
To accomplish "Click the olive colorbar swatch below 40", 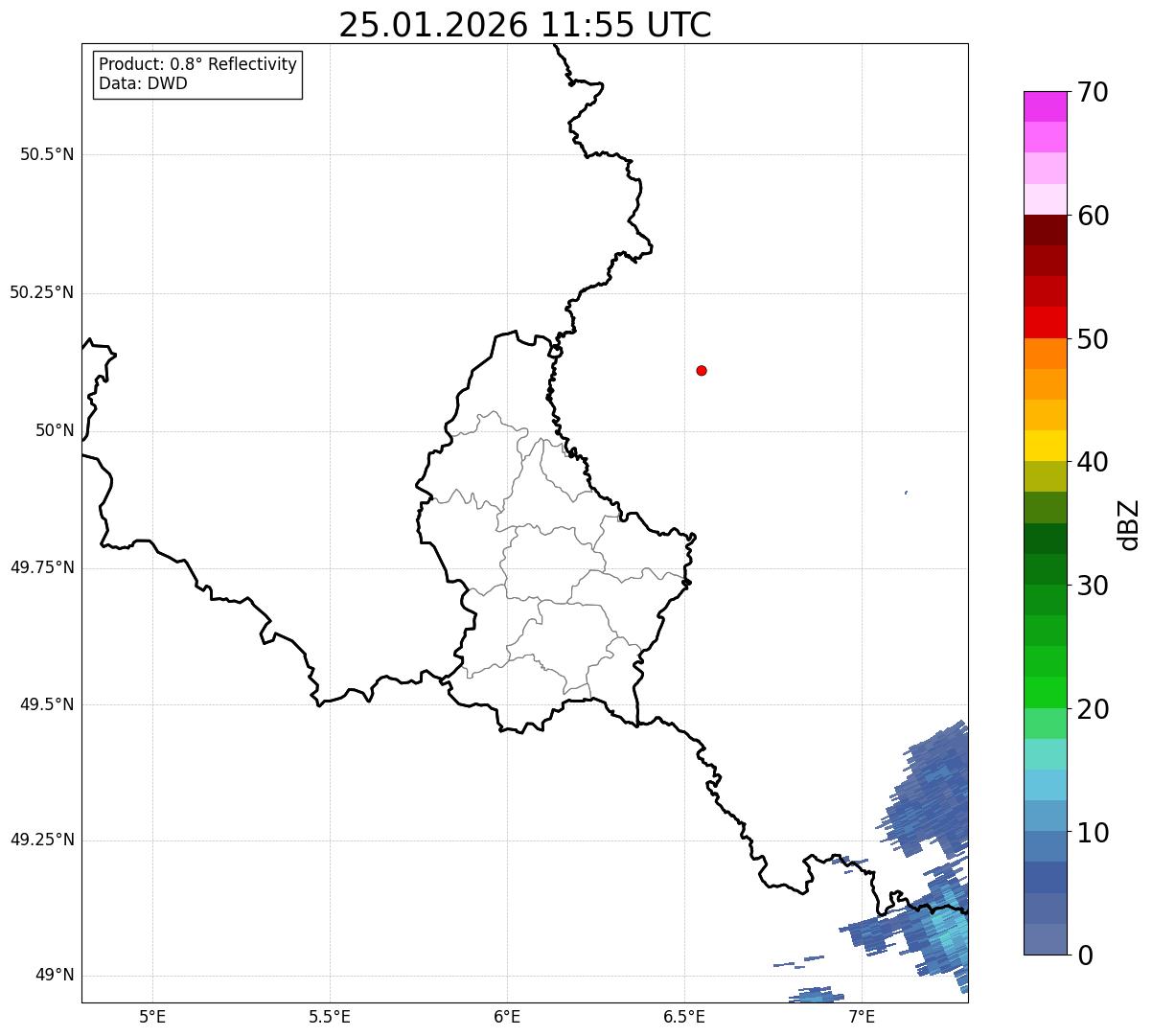I will (1045, 476).
